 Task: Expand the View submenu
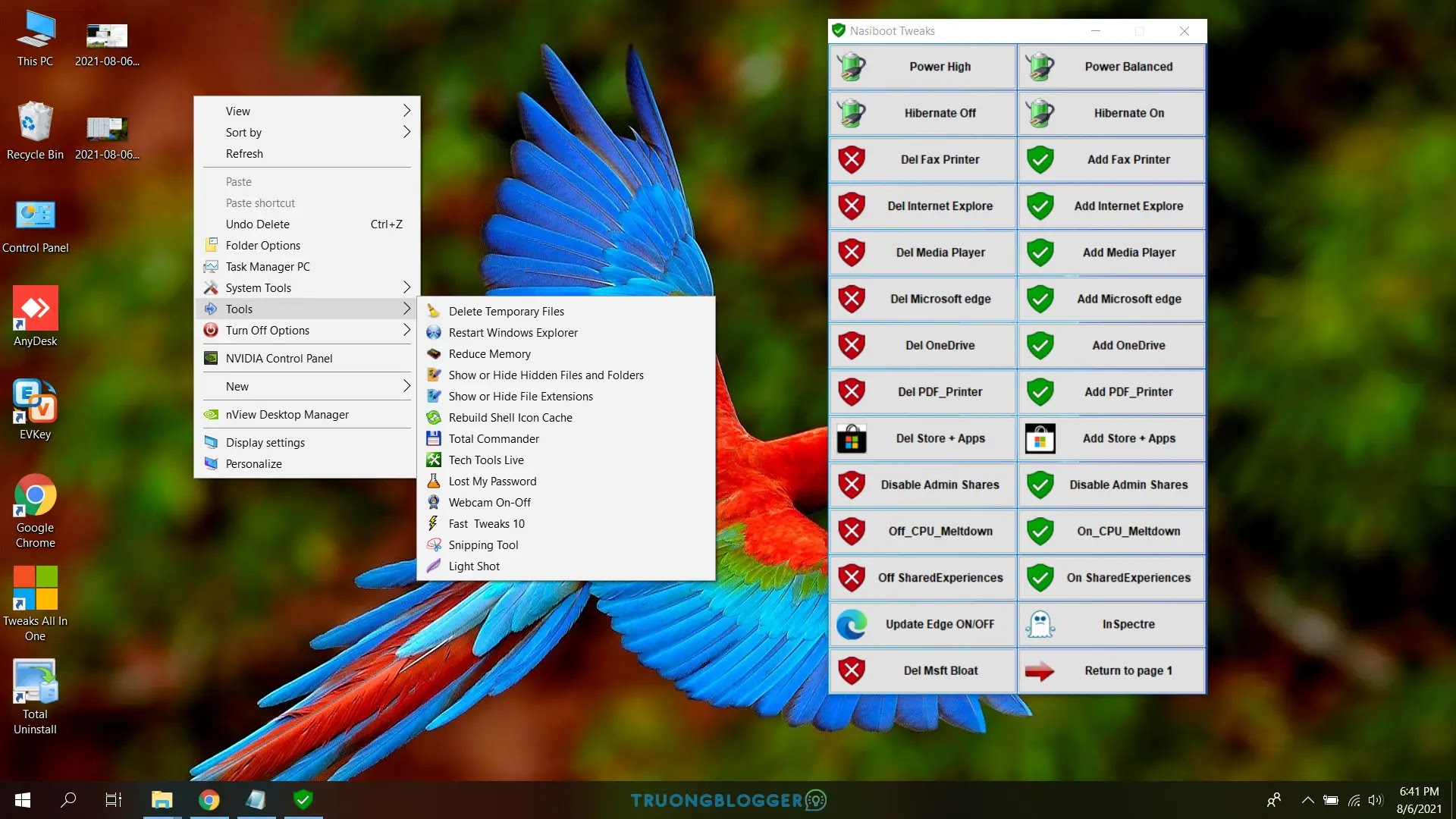point(307,110)
